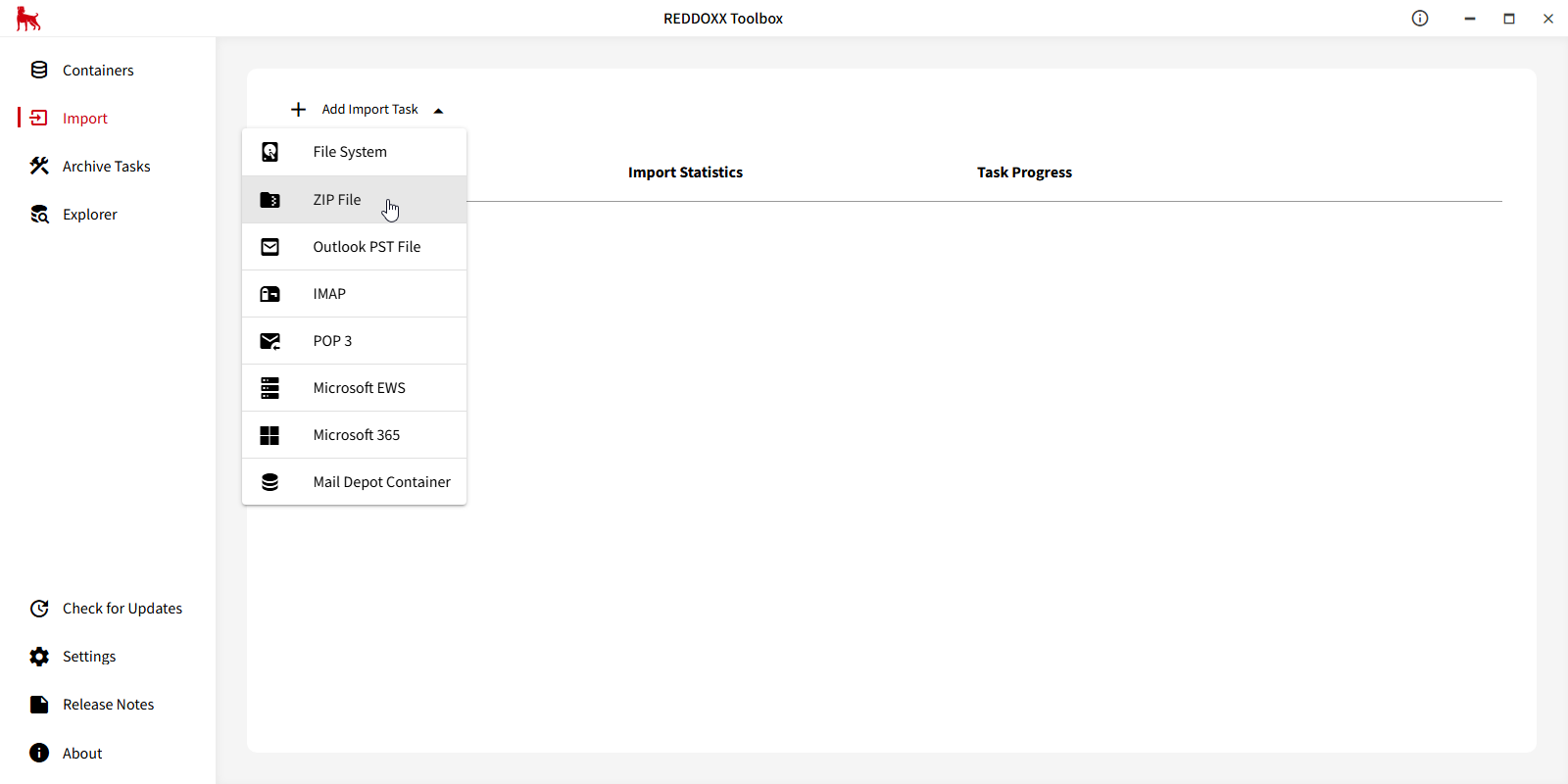Open Archive Tasks page

point(107,167)
